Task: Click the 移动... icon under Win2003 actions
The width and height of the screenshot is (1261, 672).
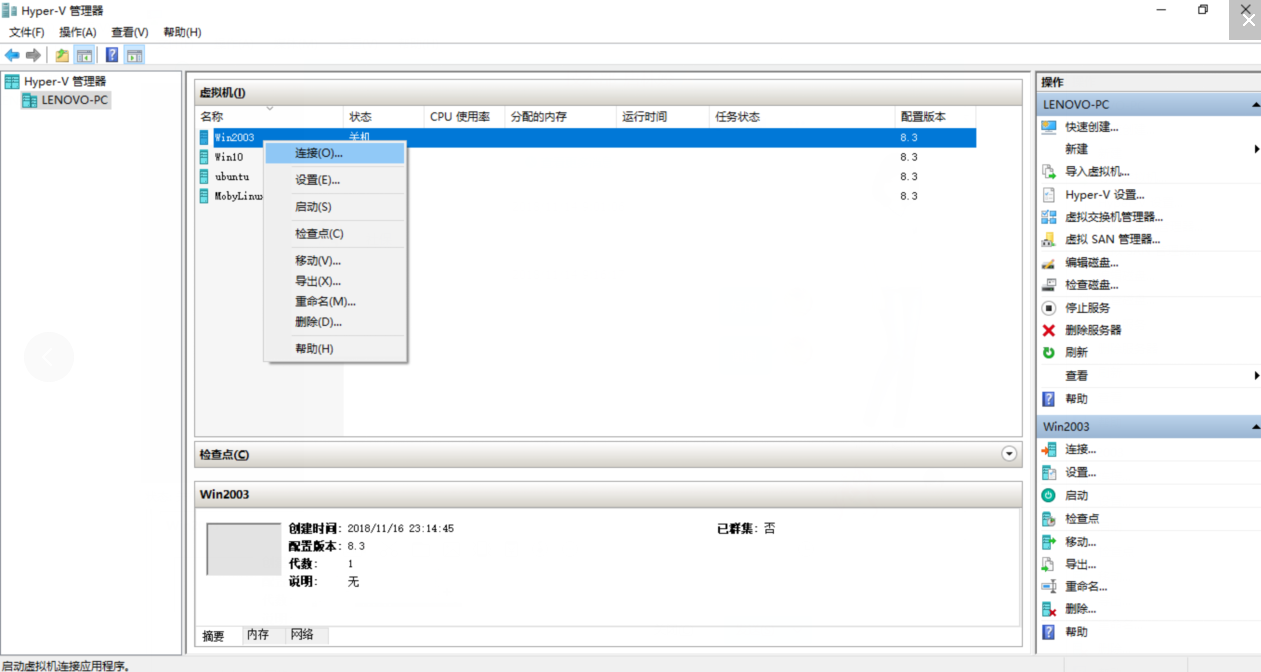Action: (x=1049, y=542)
